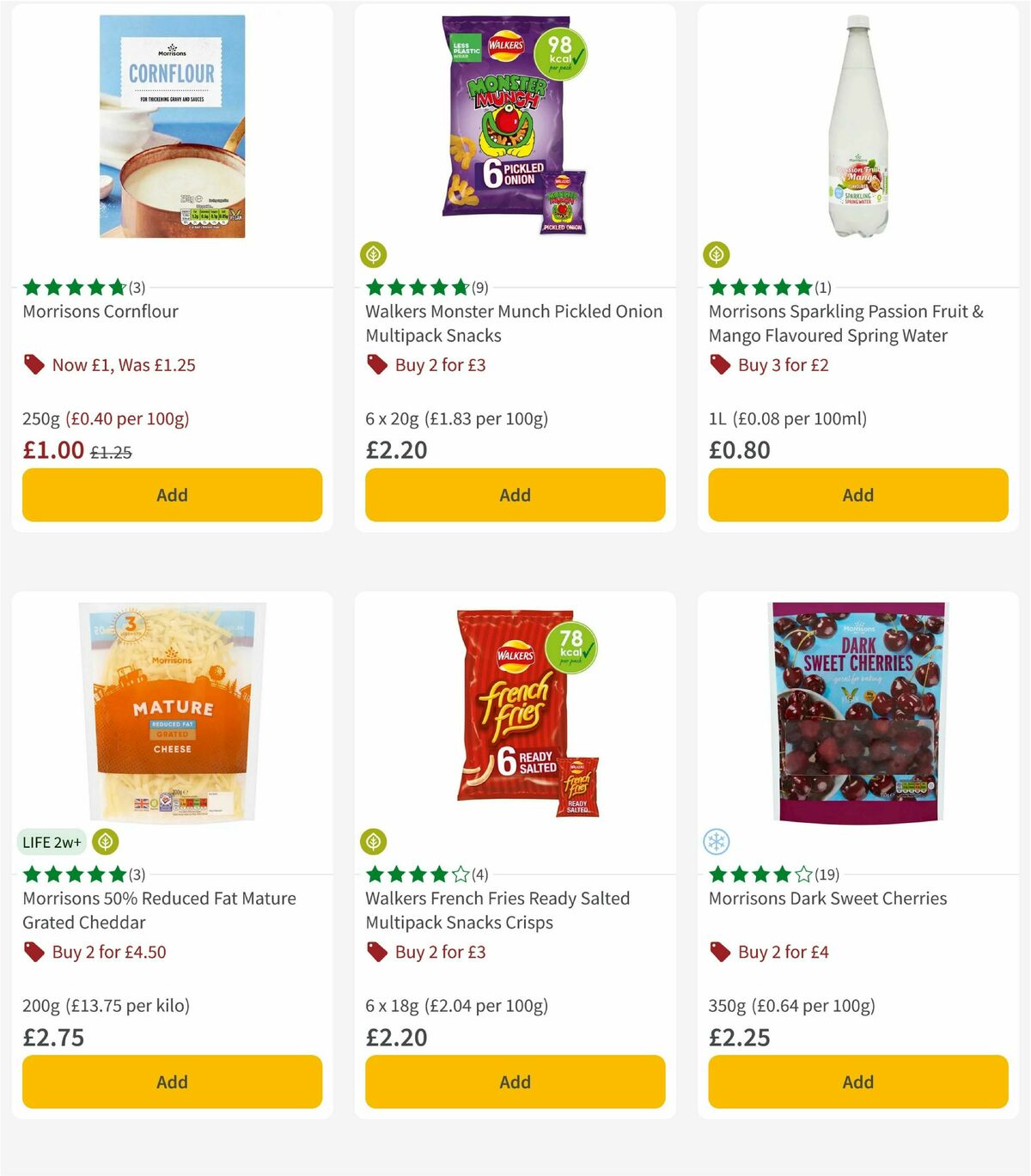
Task: Add Morrisons Cornflour to basket
Action: (x=172, y=495)
